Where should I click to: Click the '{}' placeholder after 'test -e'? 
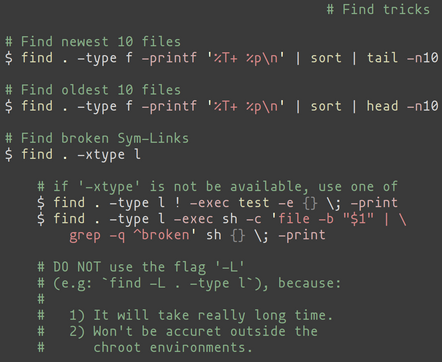tap(310, 203)
